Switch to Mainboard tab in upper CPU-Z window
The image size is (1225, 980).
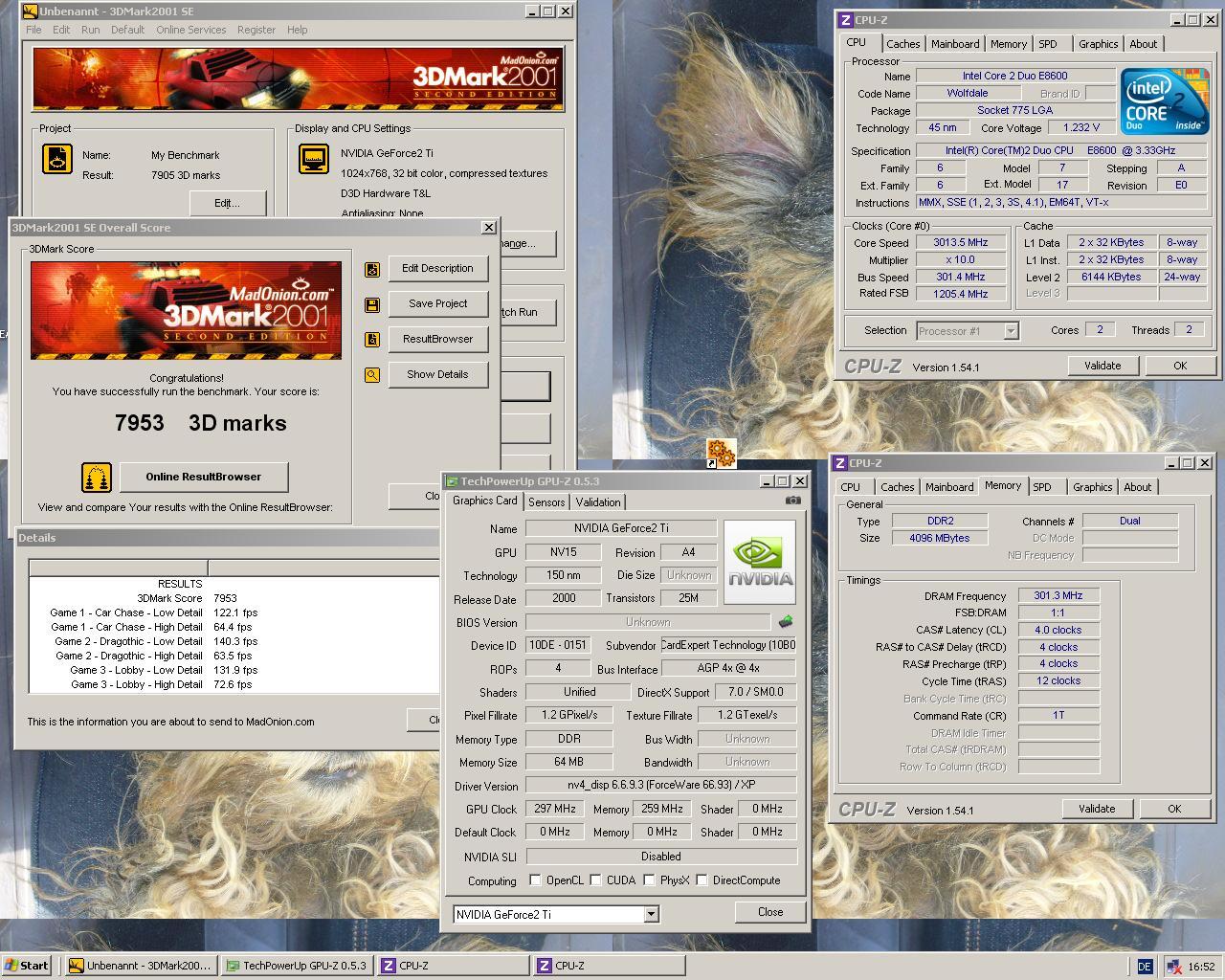tap(955, 44)
